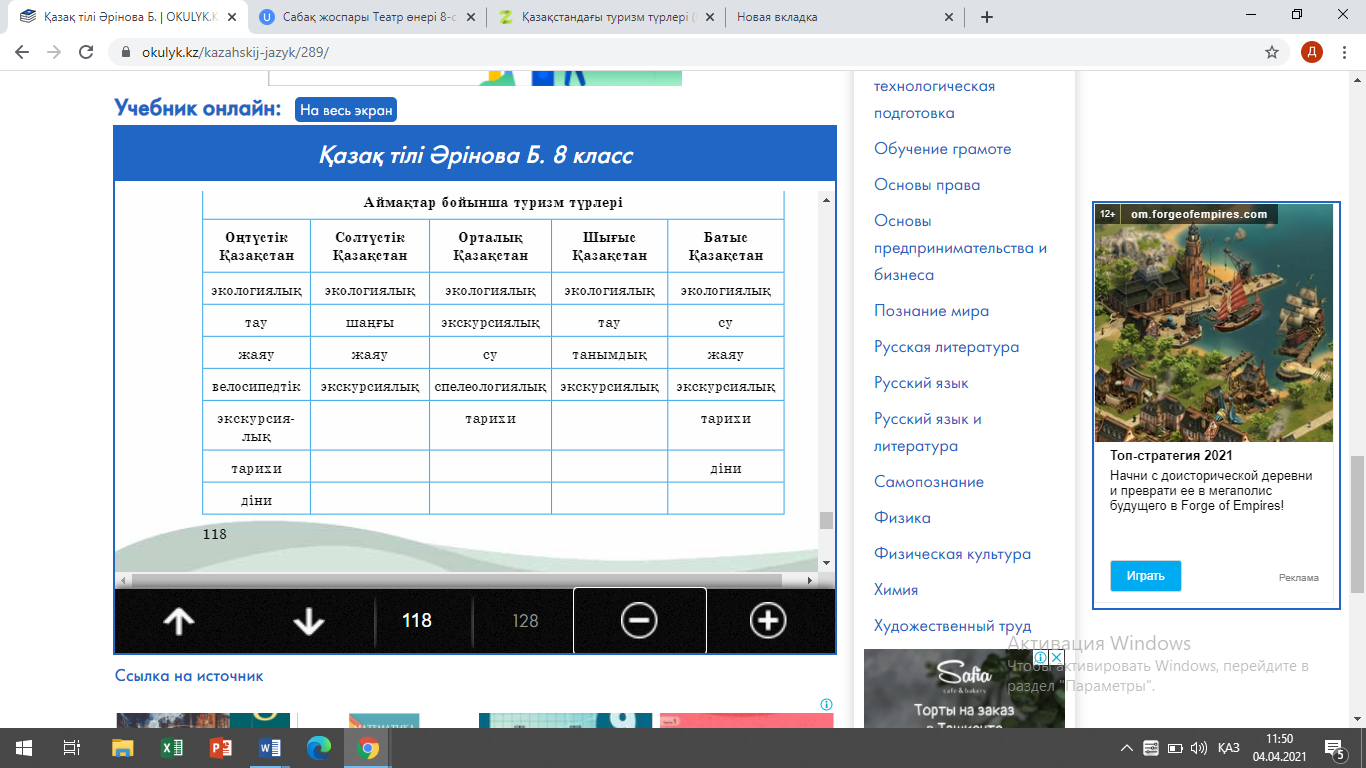Open Химия subject link
Screen dimensions: 1366x768
(x=896, y=590)
